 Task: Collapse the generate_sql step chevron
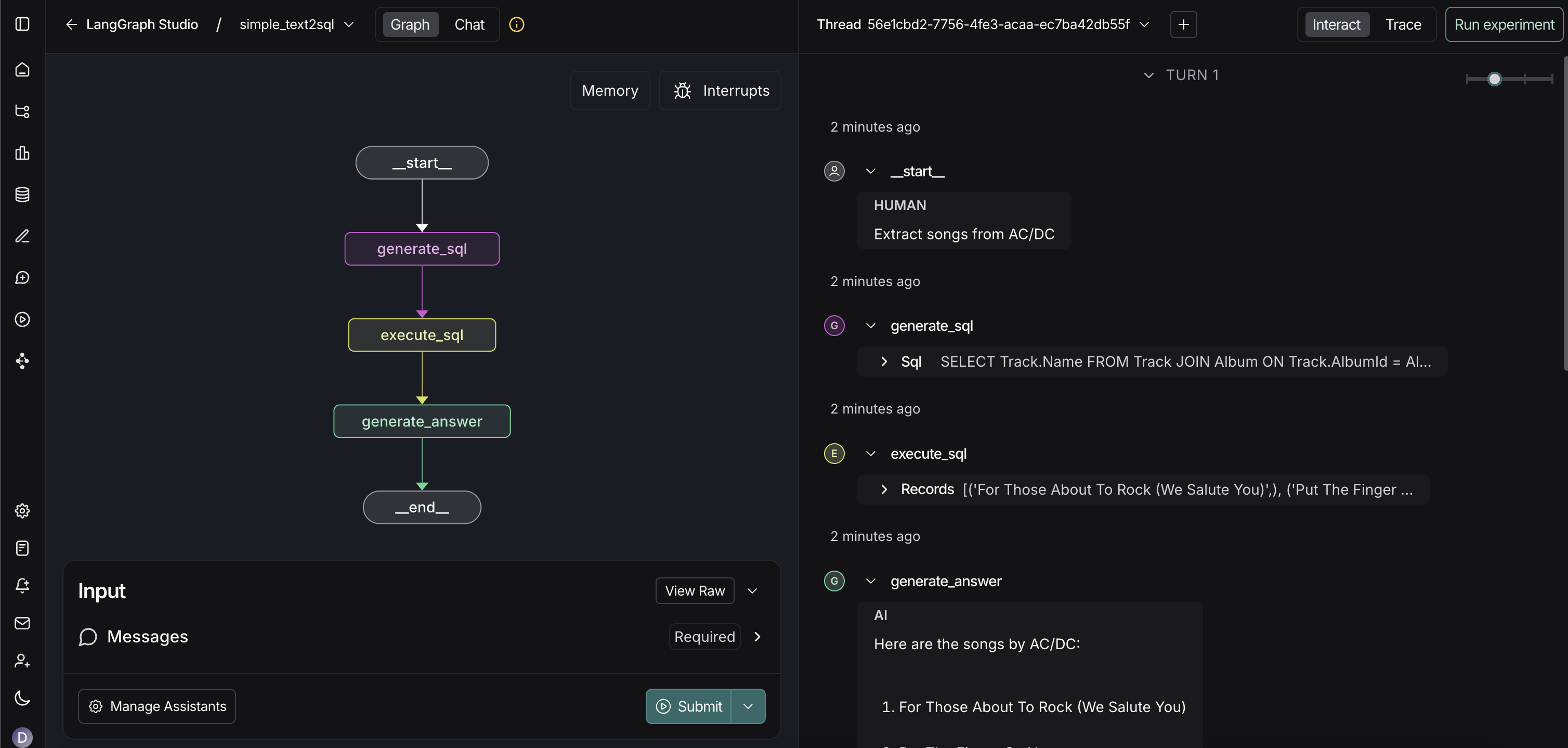point(870,326)
